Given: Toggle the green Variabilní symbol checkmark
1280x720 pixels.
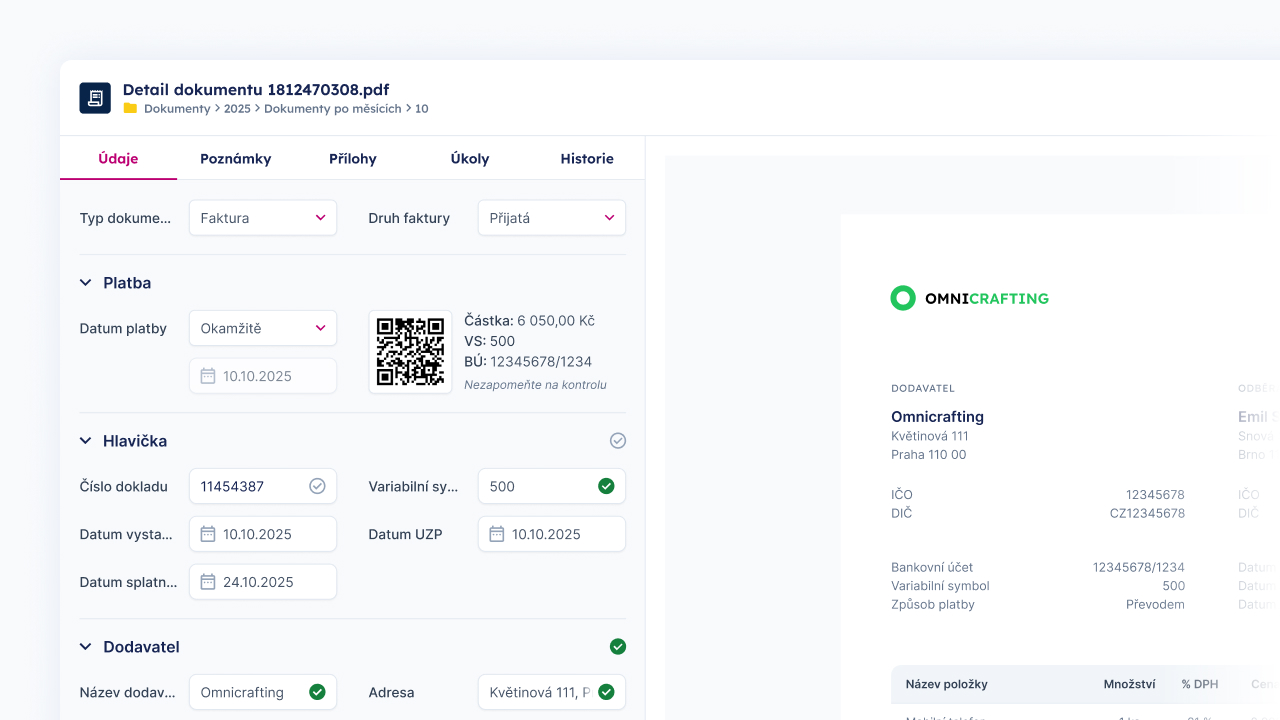Looking at the screenshot, I should (x=606, y=486).
